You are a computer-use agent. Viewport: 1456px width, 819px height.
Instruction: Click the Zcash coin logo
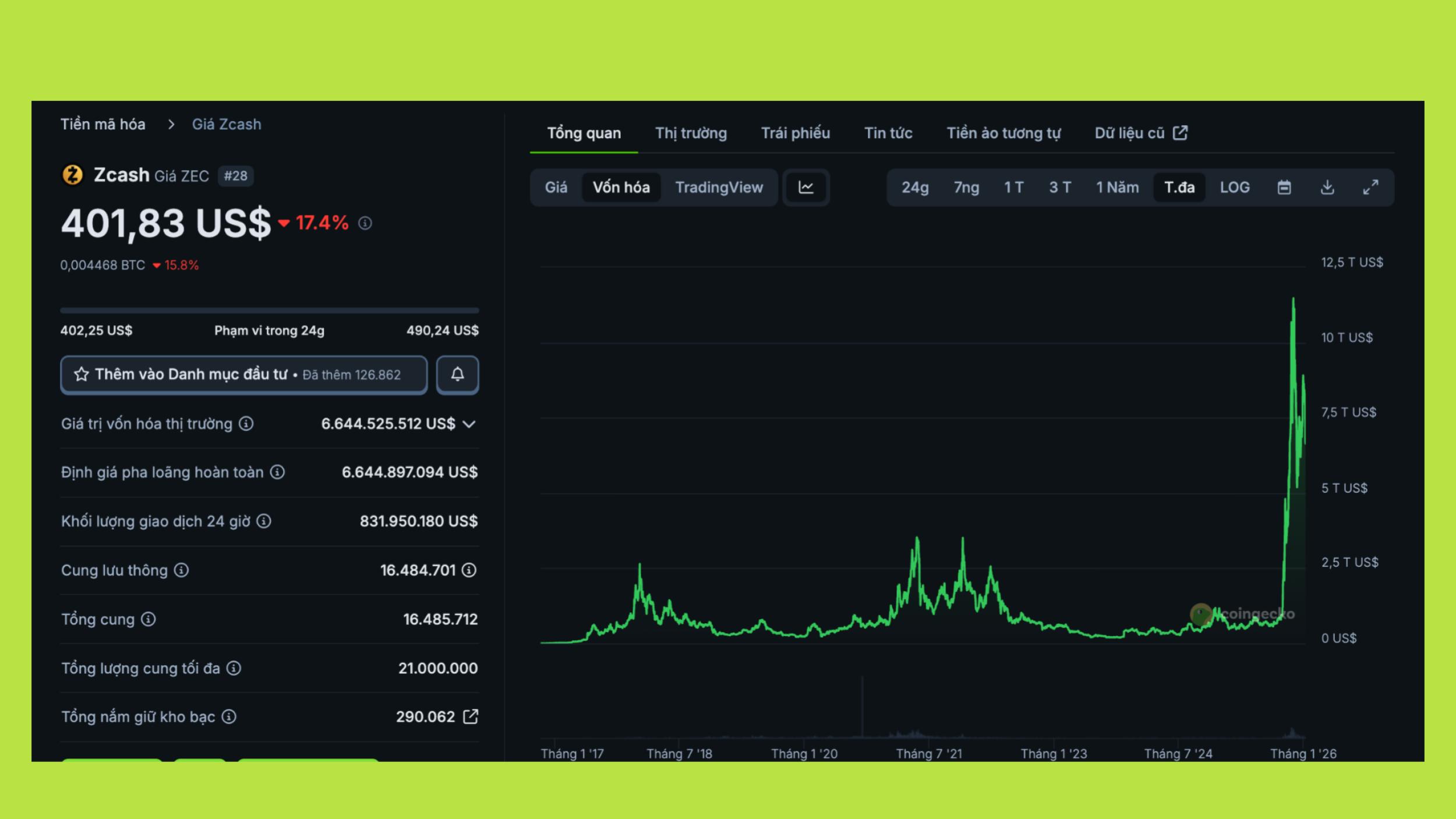tap(73, 175)
